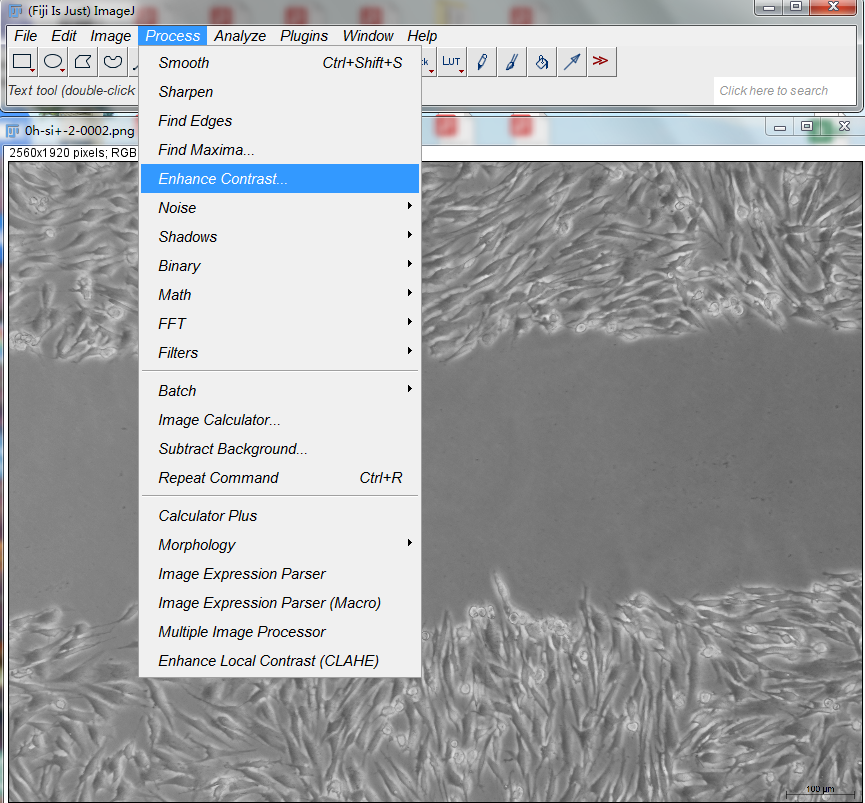Viewport: 865px width, 803px height.
Task: Select the Flood Fill bucket tool
Action: click(x=542, y=62)
